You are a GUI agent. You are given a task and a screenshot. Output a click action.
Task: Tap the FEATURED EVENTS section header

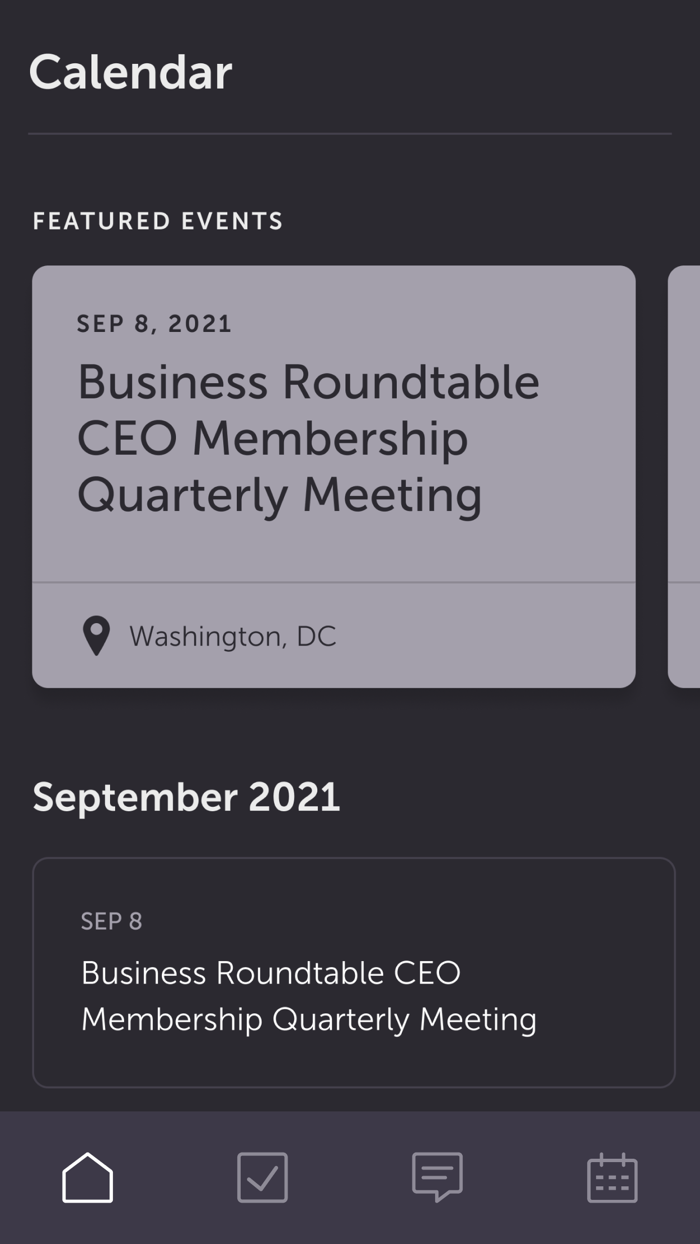(x=157, y=221)
